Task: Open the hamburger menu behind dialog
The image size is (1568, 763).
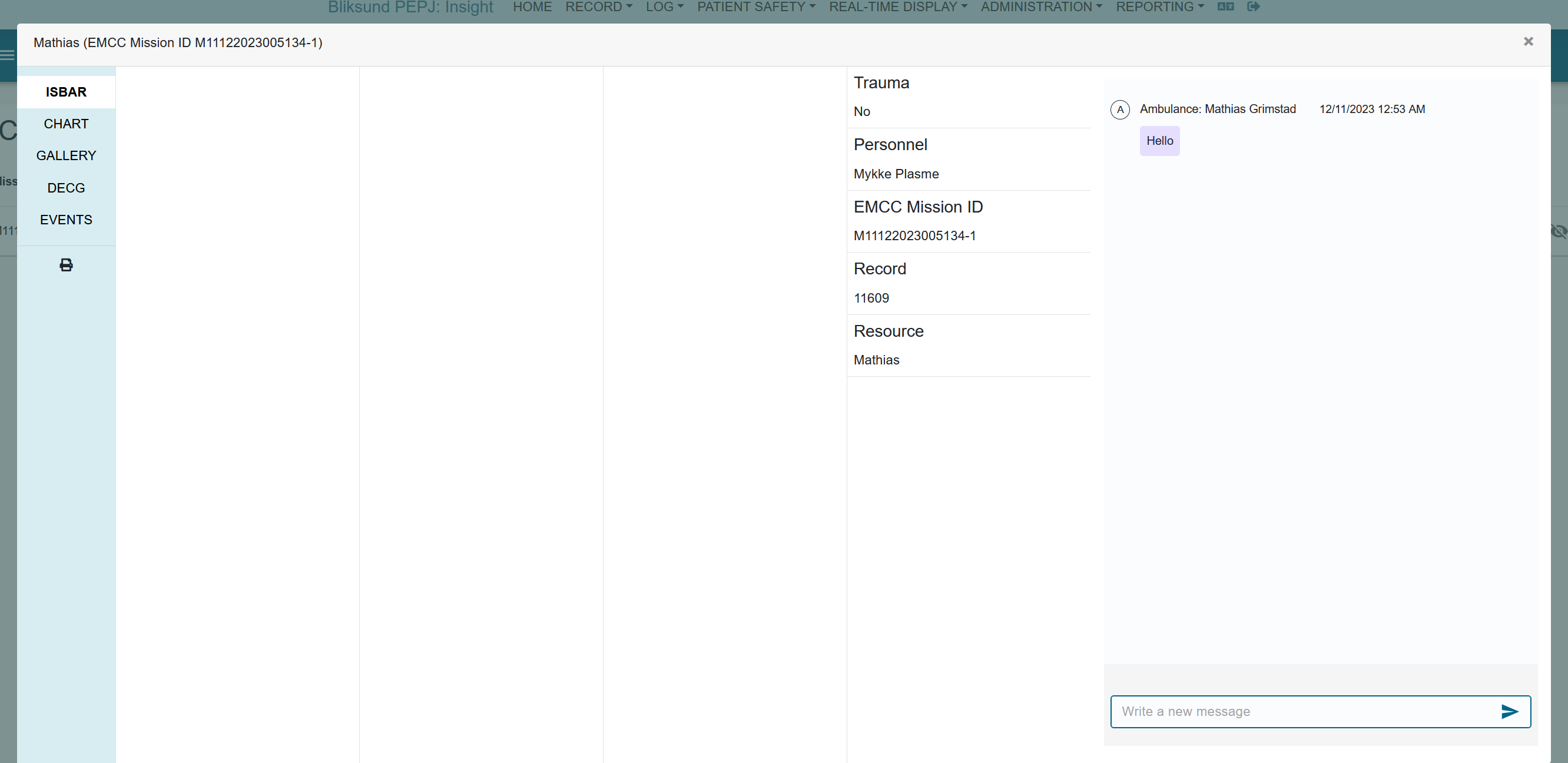Action: 7,55
